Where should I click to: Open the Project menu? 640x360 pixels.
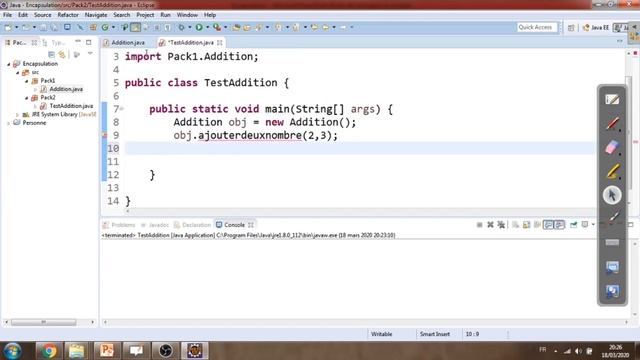[x=145, y=15]
